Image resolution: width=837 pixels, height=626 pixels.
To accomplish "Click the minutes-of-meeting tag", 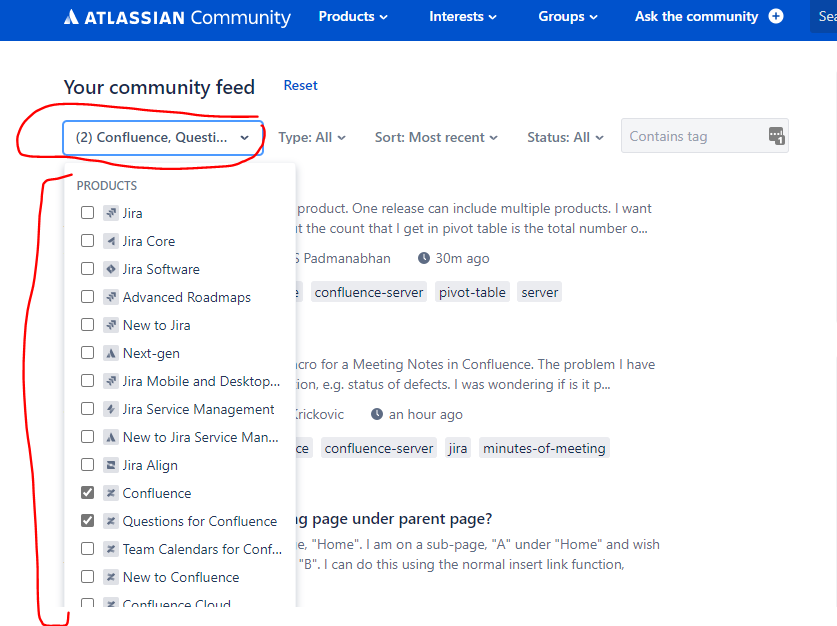I will coord(544,448).
